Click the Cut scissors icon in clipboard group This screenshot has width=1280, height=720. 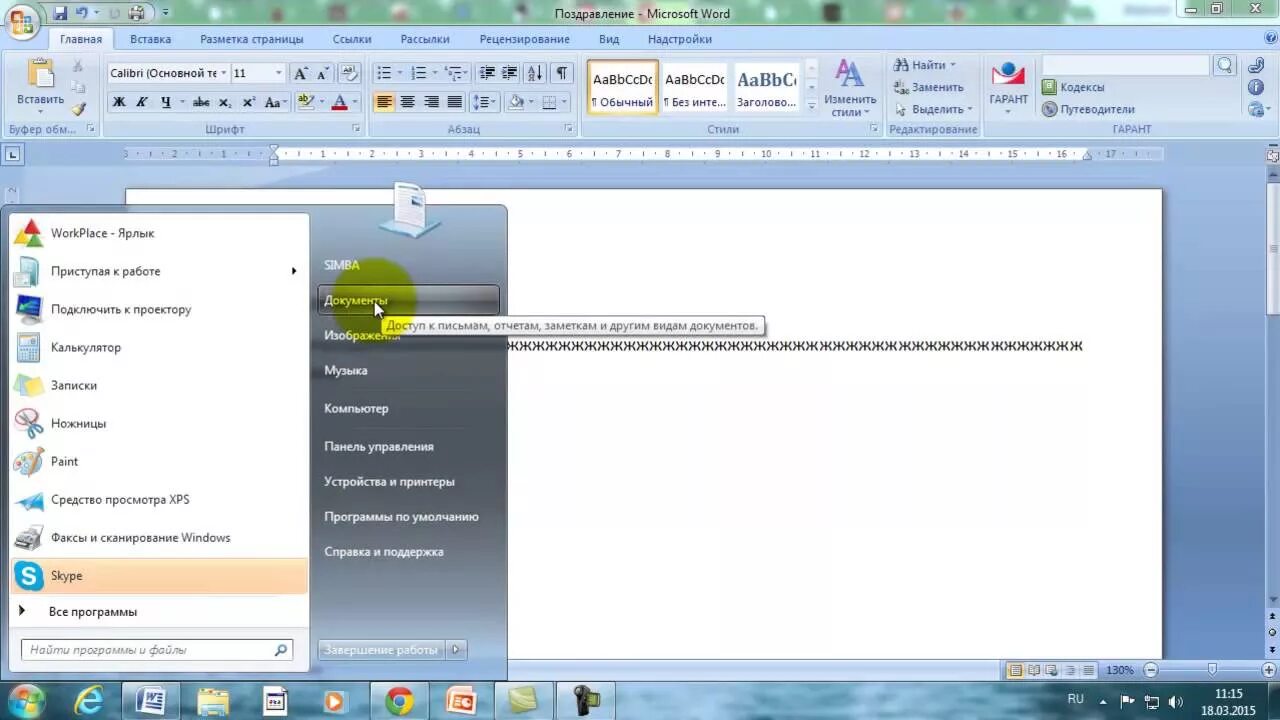[78, 66]
